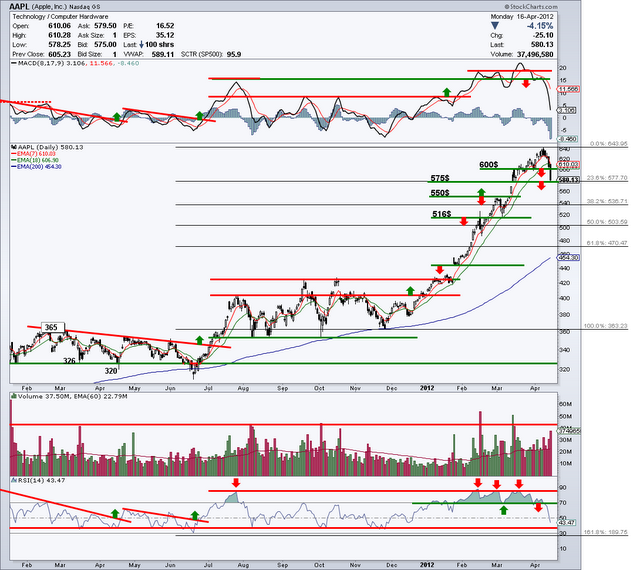The image size is (640, 570).
Task: Click the 516$ level label
Action: pyautogui.click(x=442, y=214)
